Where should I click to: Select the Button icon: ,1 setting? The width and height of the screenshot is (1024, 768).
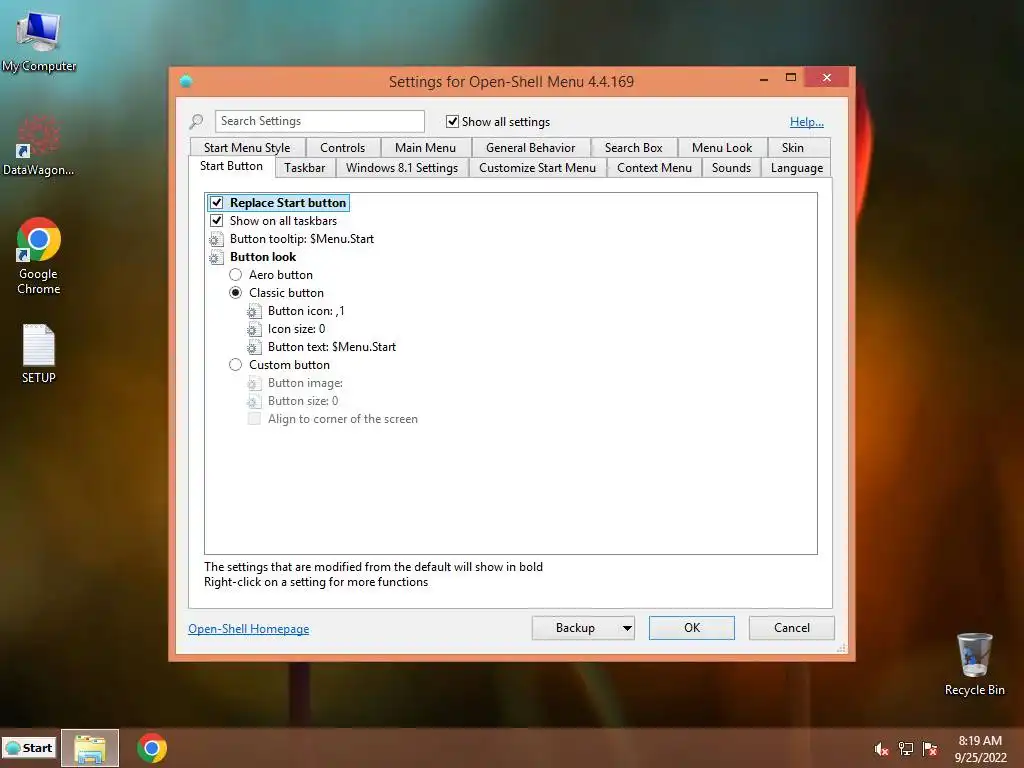click(306, 312)
